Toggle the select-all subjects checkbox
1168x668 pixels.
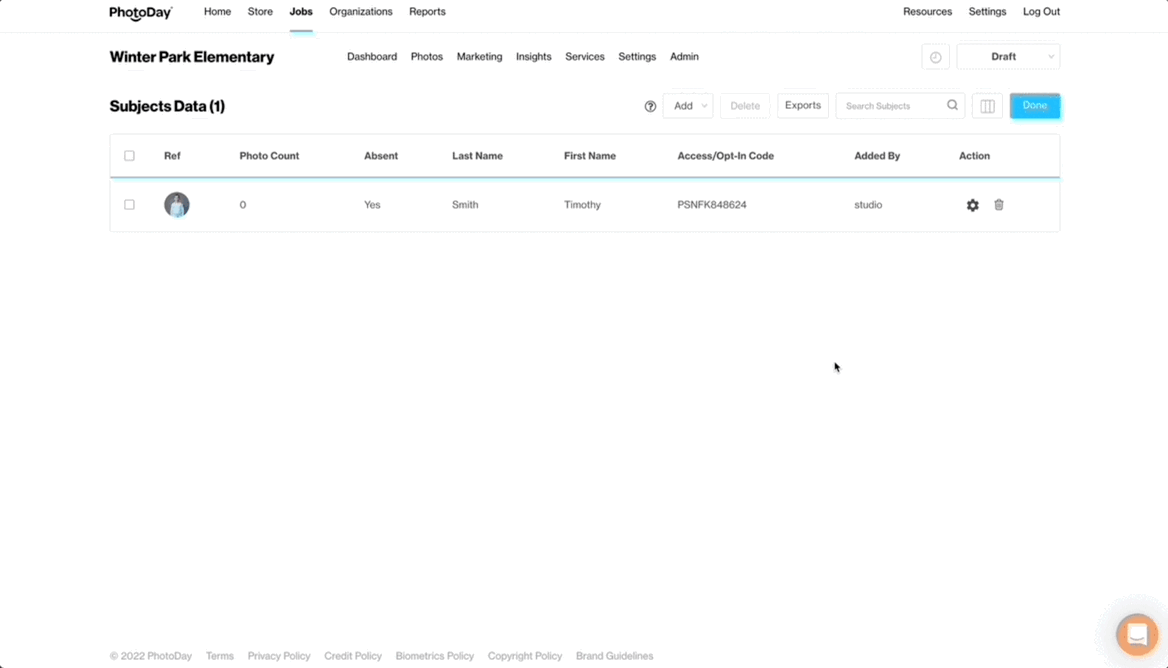point(129,156)
